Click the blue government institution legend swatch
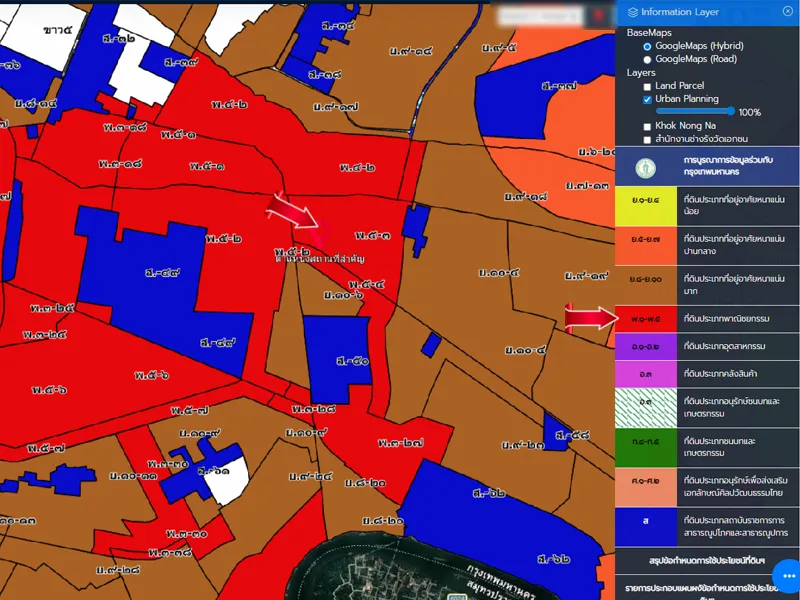Viewport: 800px width, 600px height. click(x=645, y=521)
